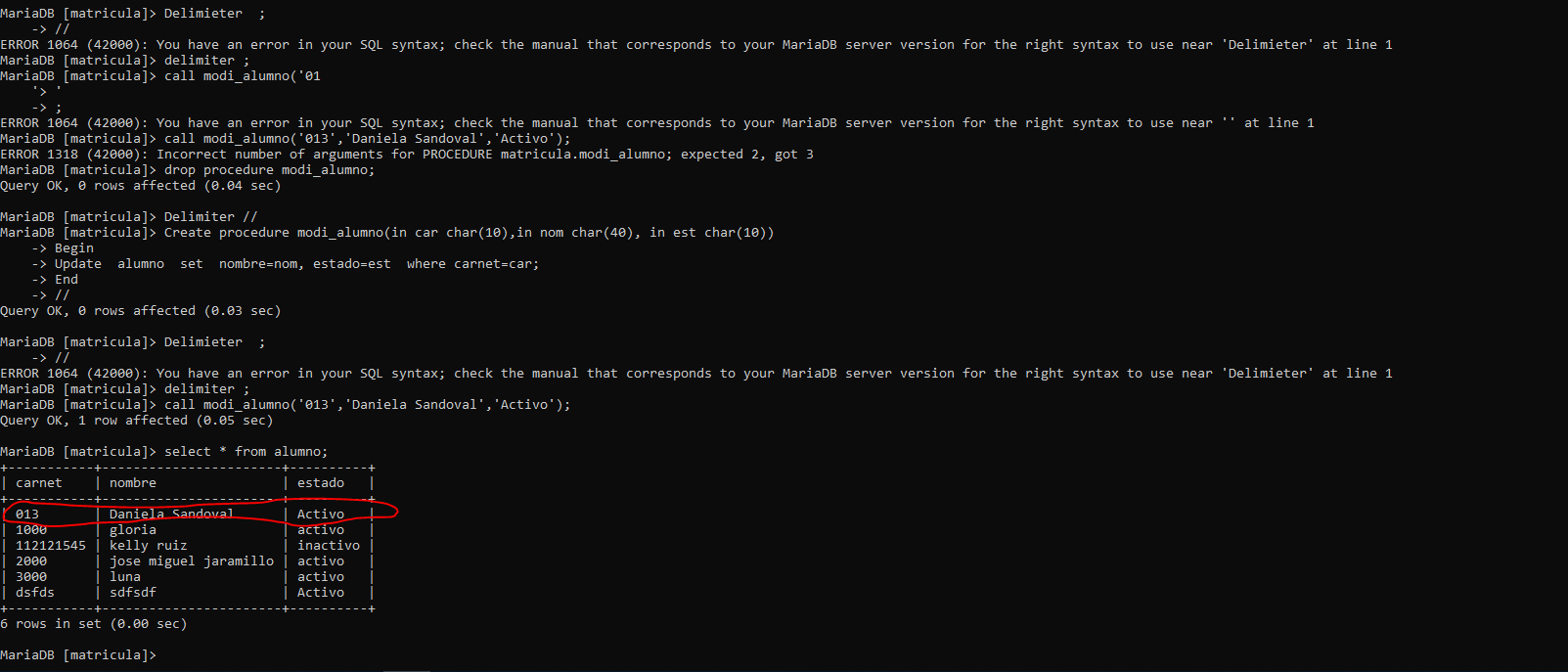The image size is (1568, 672).
Task: Click the 'Create procedure modi_alumno' line
Action: pyautogui.click(x=469, y=233)
